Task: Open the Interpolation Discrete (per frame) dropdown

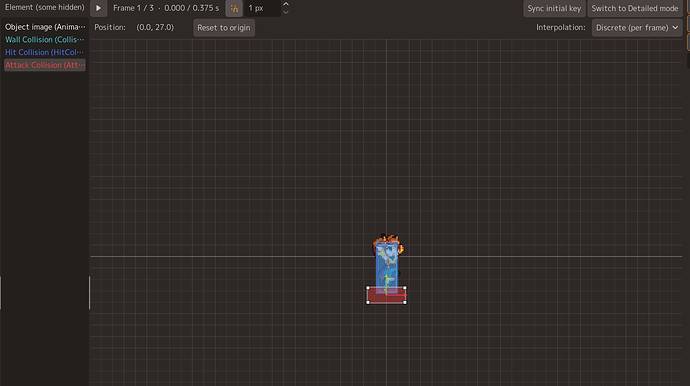Action: click(x=637, y=27)
